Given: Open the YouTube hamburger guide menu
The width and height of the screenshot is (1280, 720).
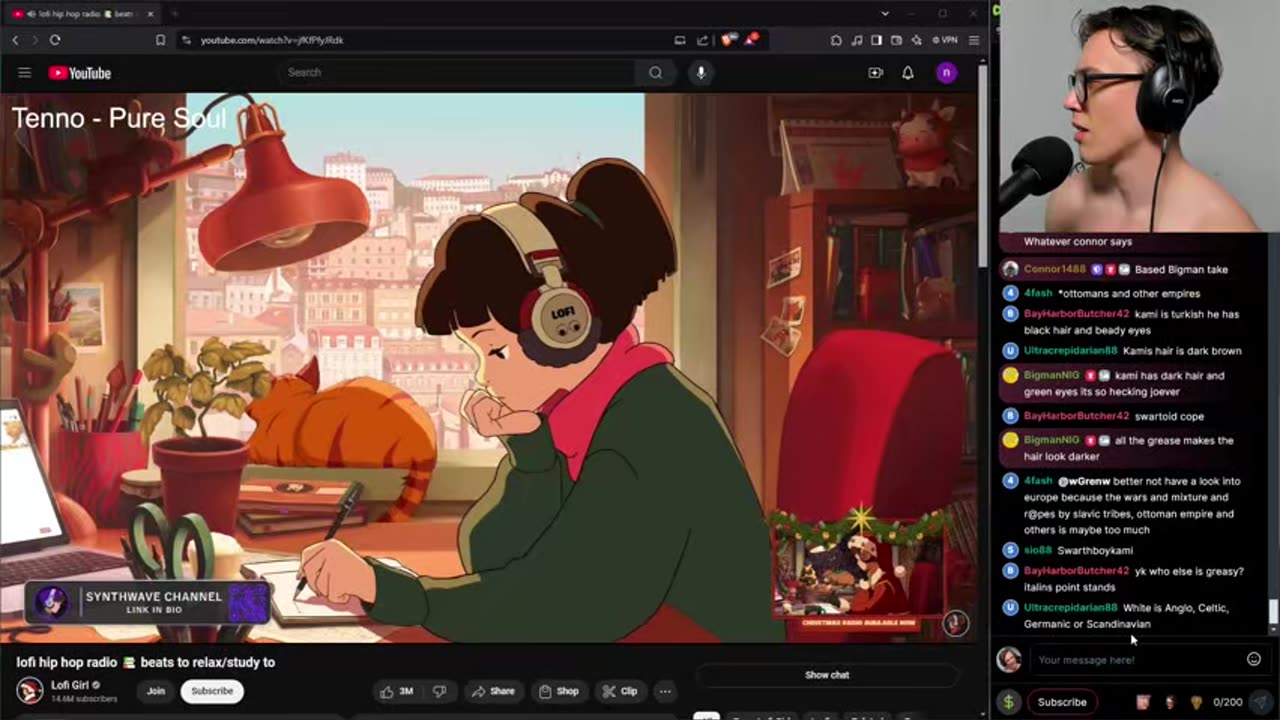Looking at the screenshot, I should tap(25, 73).
